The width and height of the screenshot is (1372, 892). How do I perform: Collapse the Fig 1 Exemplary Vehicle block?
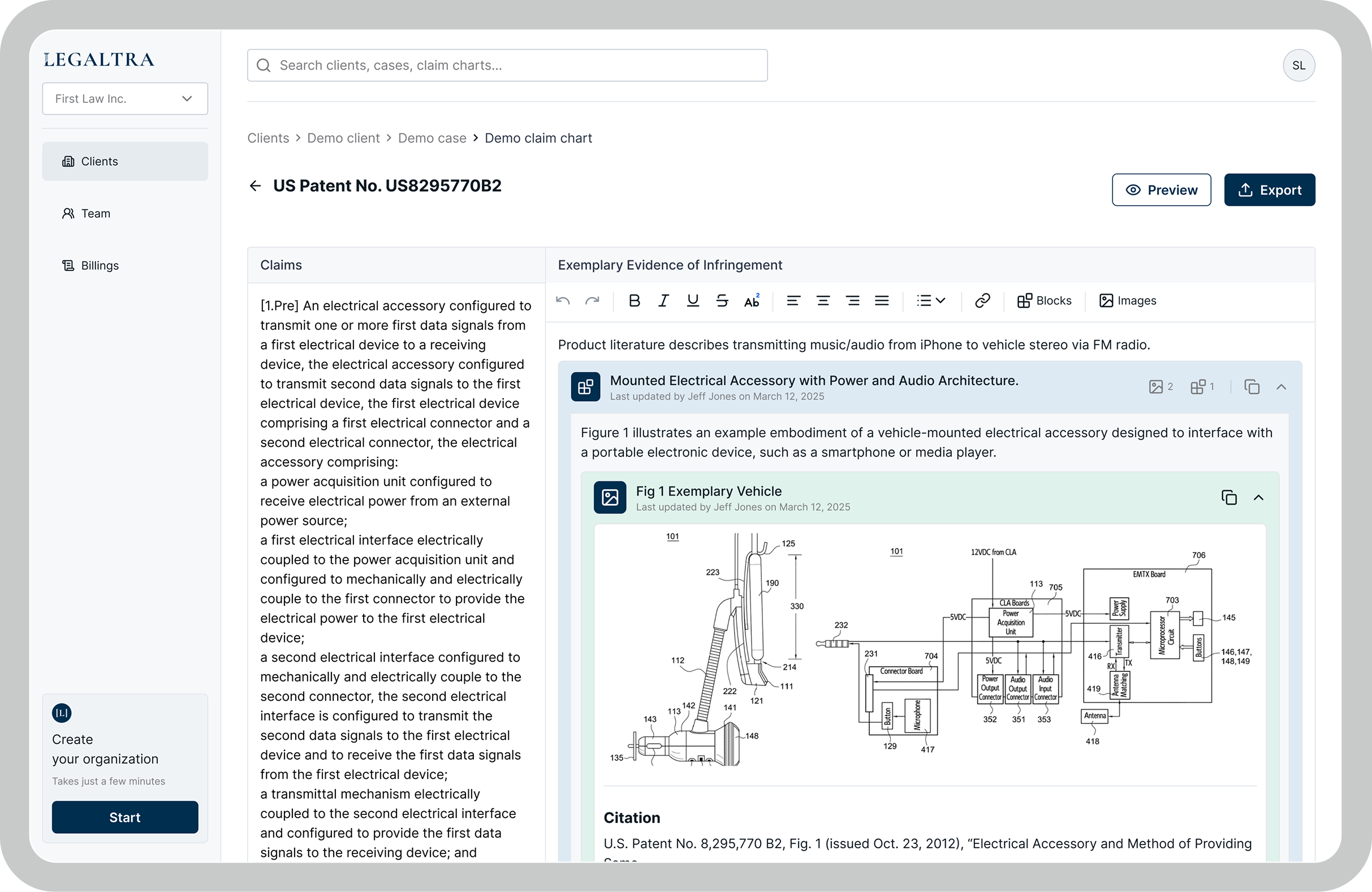1258,497
